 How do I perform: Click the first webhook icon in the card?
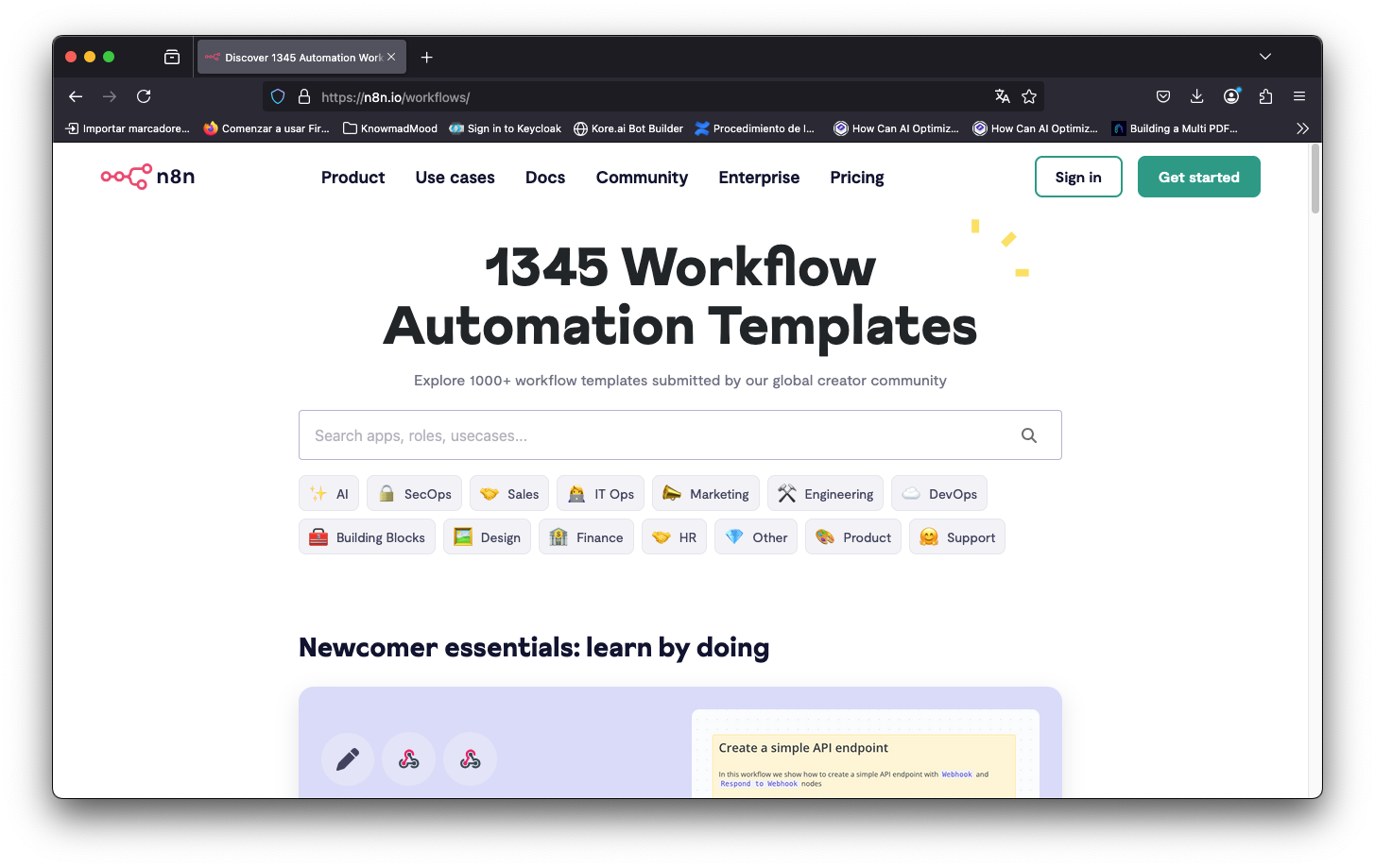tap(408, 759)
